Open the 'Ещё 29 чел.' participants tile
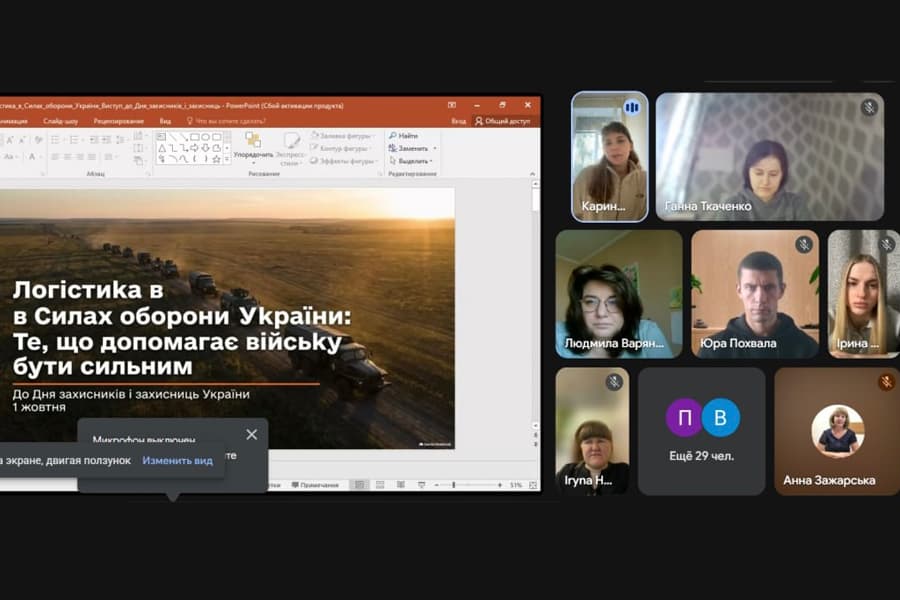 [701, 432]
